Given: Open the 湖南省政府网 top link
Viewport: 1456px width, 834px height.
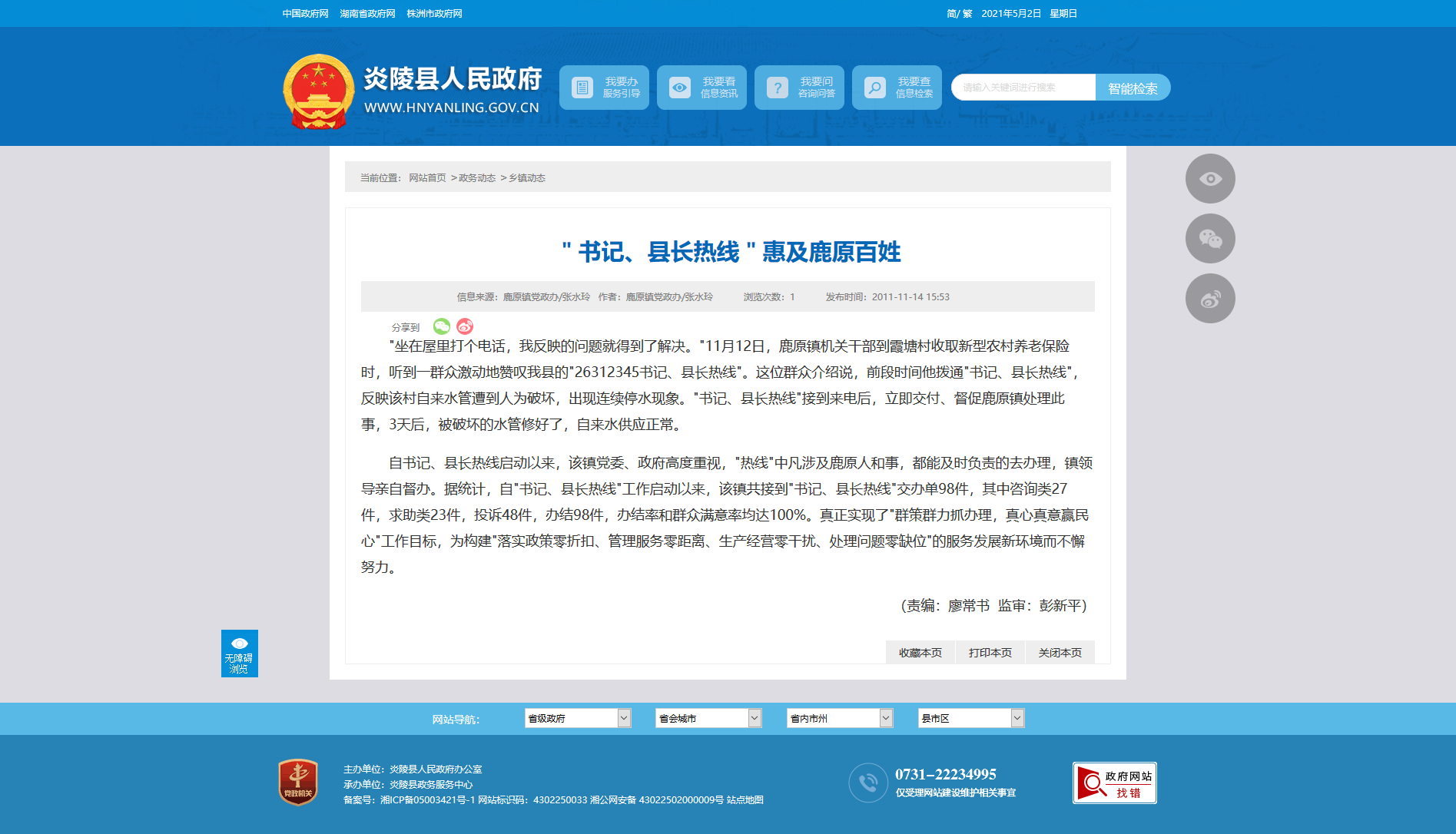Looking at the screenshot, I should 367,14.
